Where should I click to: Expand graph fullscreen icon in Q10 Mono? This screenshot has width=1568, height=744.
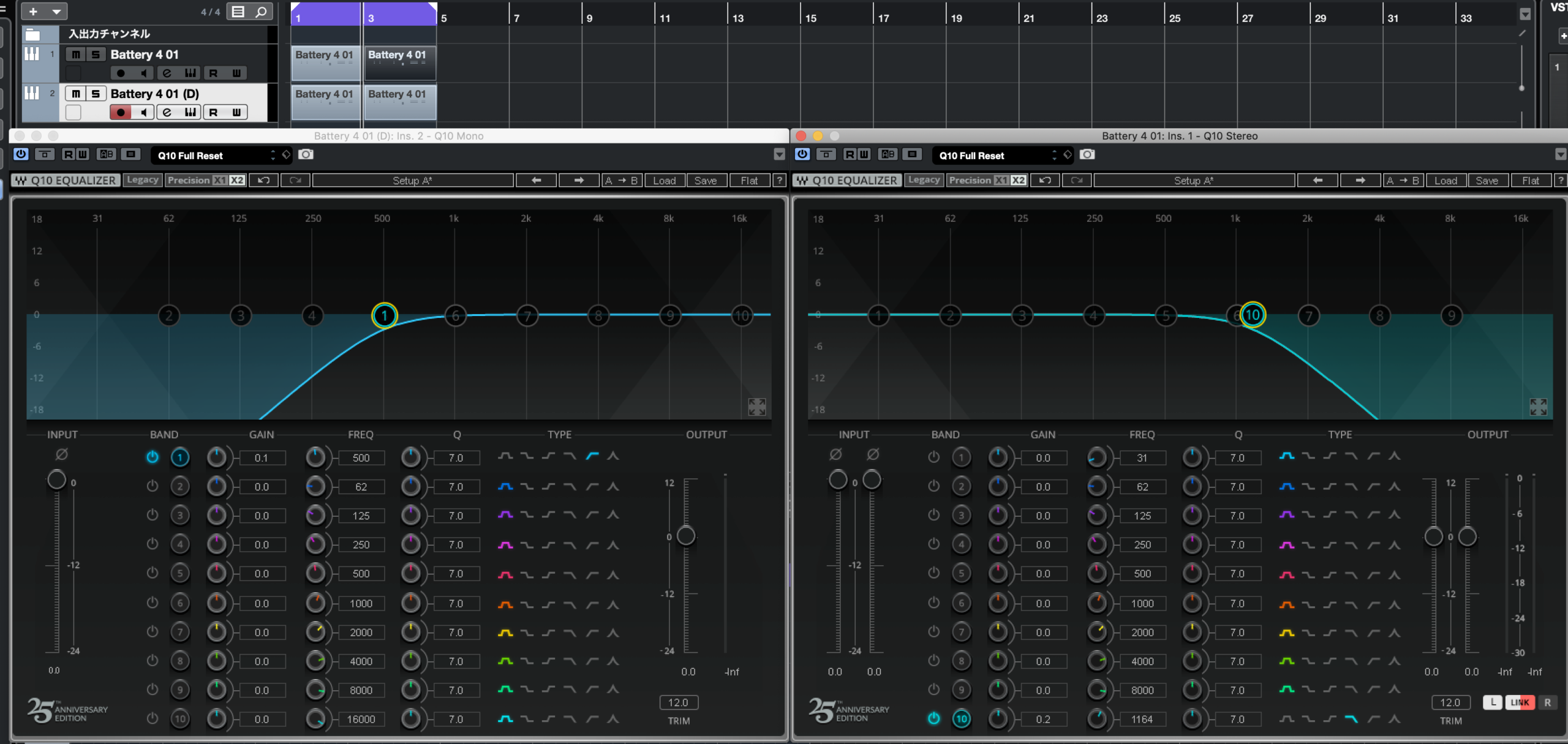757,407
